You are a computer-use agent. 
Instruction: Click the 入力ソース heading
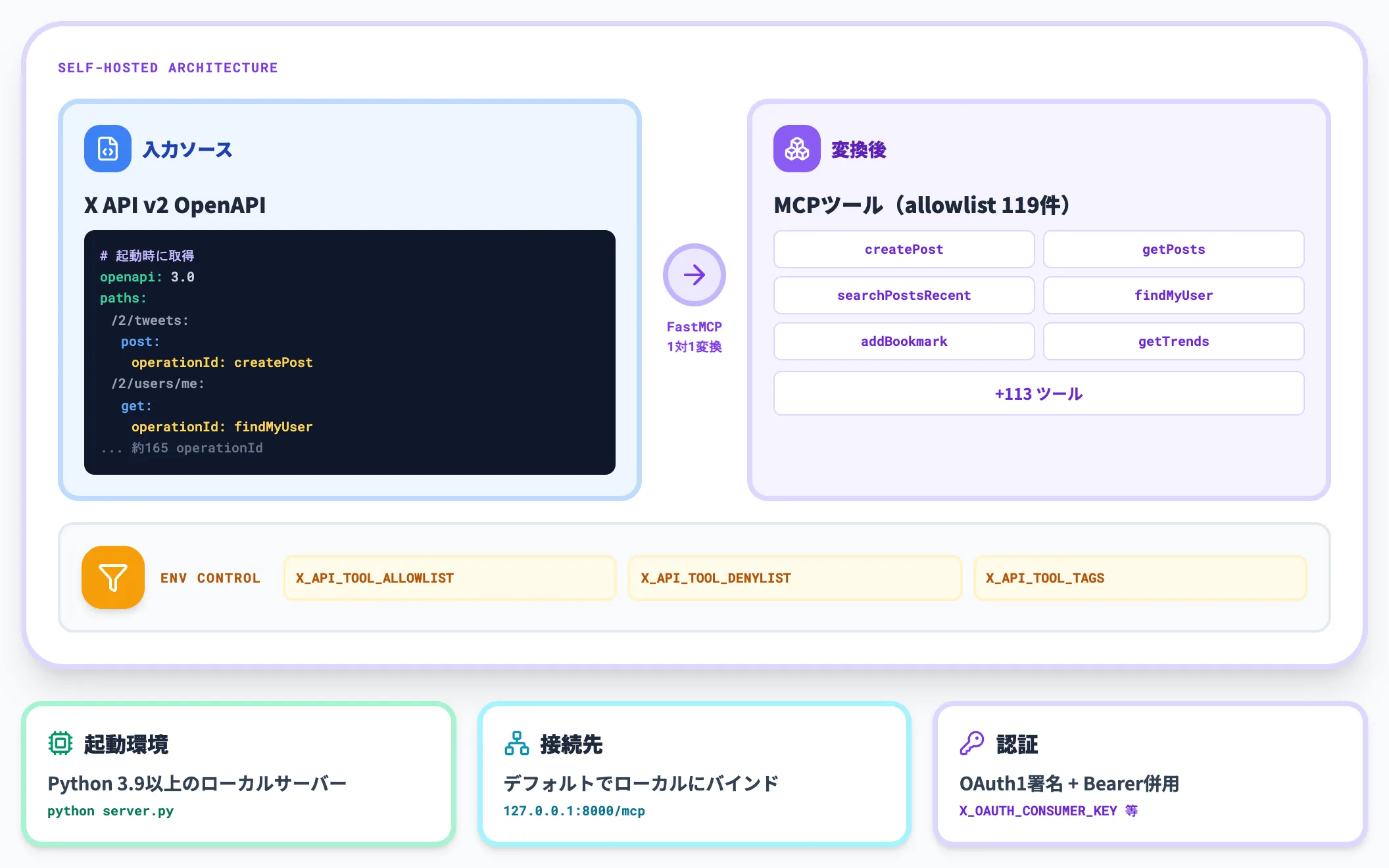coord(187,149)
